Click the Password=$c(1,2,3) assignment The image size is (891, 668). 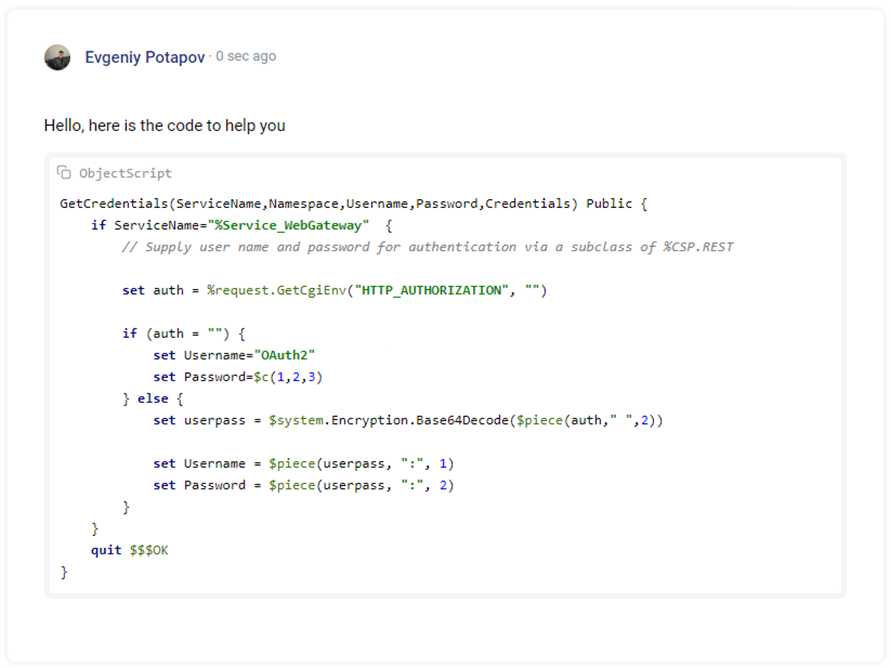[254, 377]
